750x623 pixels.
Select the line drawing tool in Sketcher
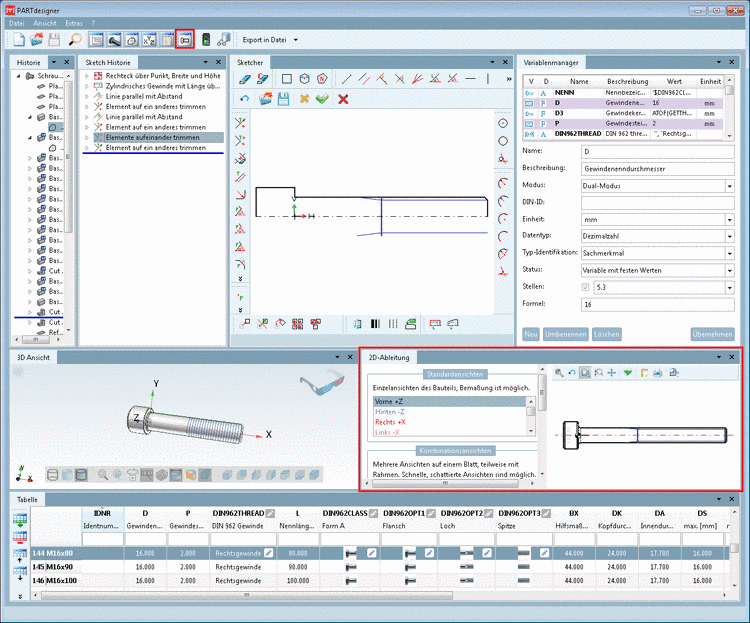[x=346, y=79]
